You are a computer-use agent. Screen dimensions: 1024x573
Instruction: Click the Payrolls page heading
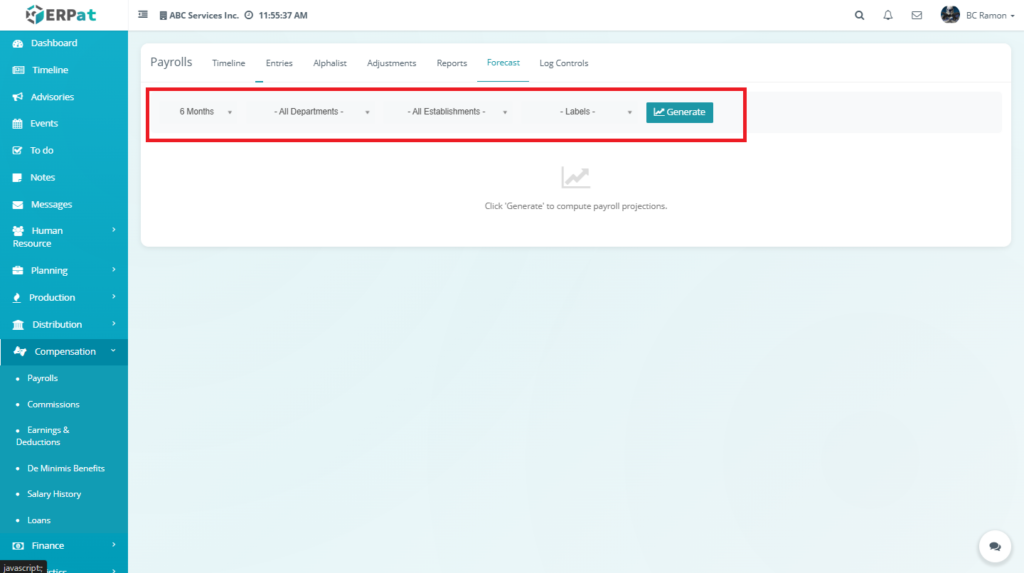click(x=171, y=62)
